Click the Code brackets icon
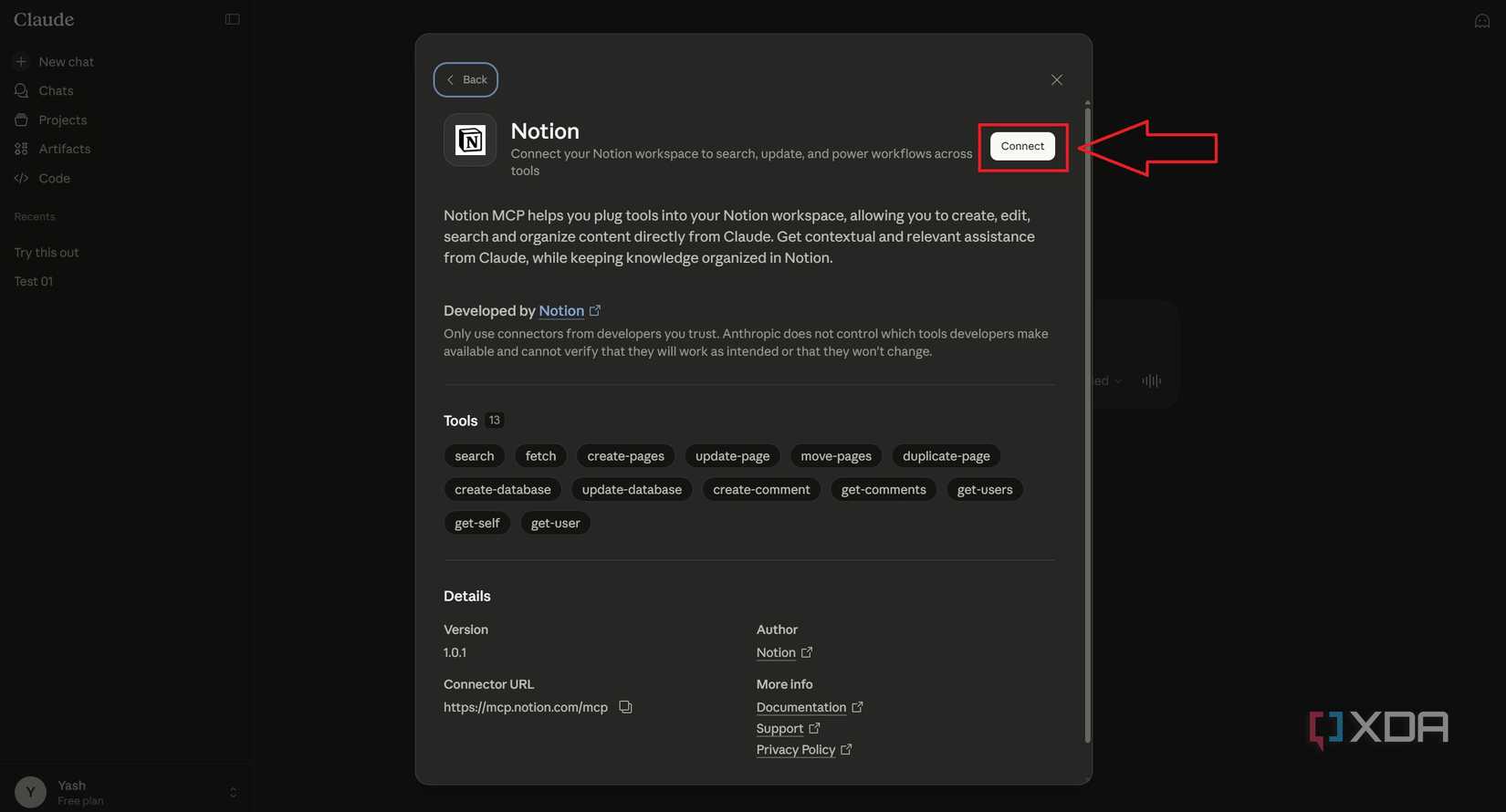1506x812 pixels. tap(21, 178)
